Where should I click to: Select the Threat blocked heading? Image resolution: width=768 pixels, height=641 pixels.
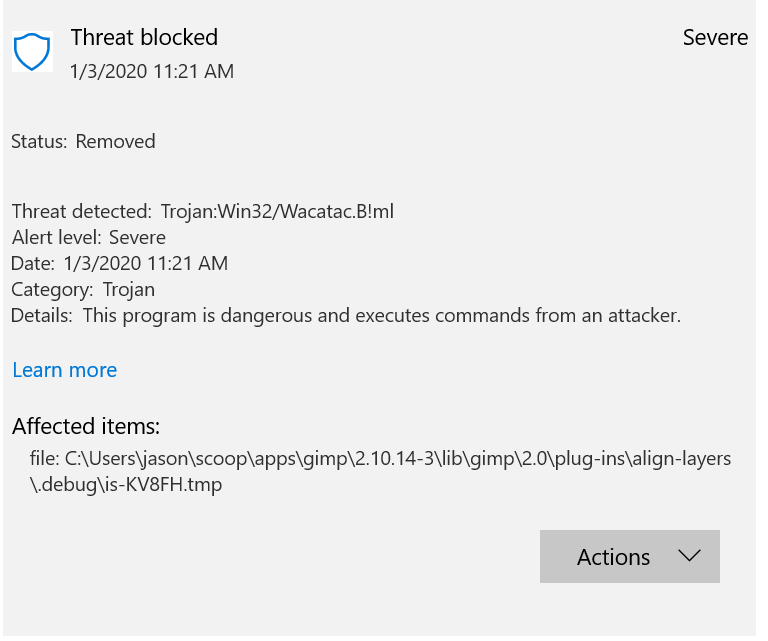(x=144, y=38)
